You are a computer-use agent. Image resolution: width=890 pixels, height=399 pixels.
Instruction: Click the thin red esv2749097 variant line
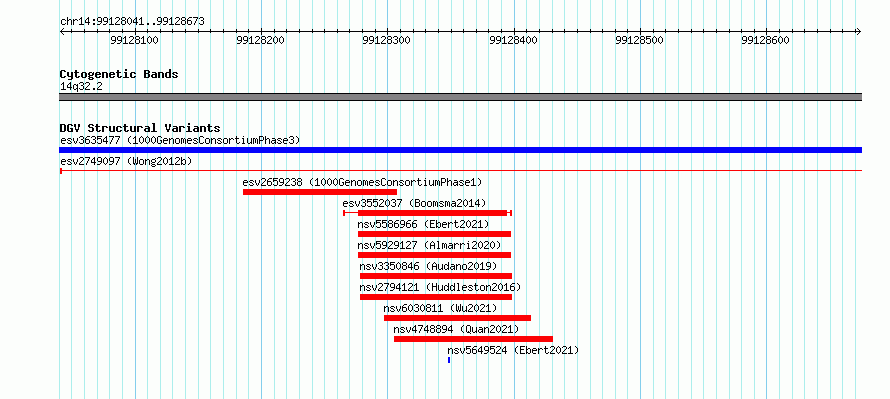point(460,170)
